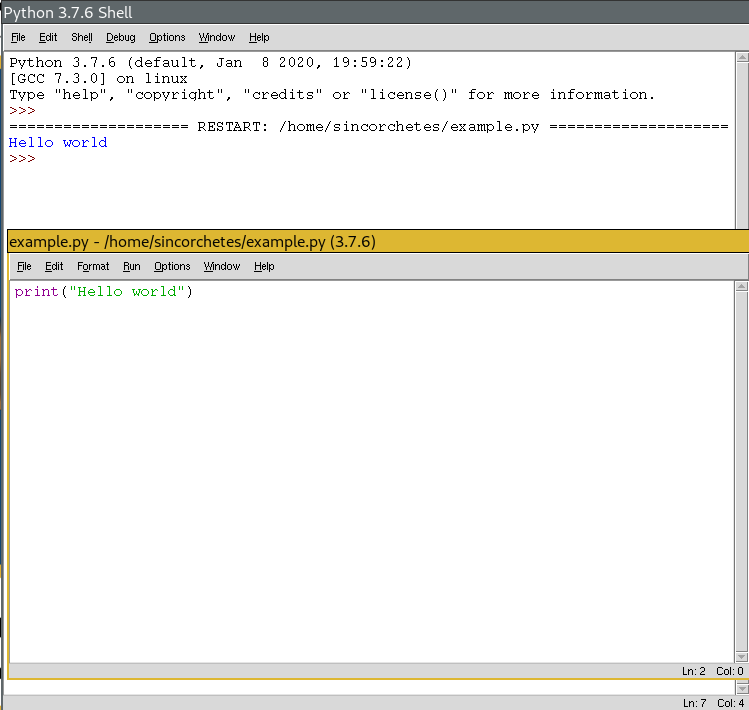Focus the Python 3.7.6 Shell title bar
This screenshot has height=710, width=749.
click(400, 13)
